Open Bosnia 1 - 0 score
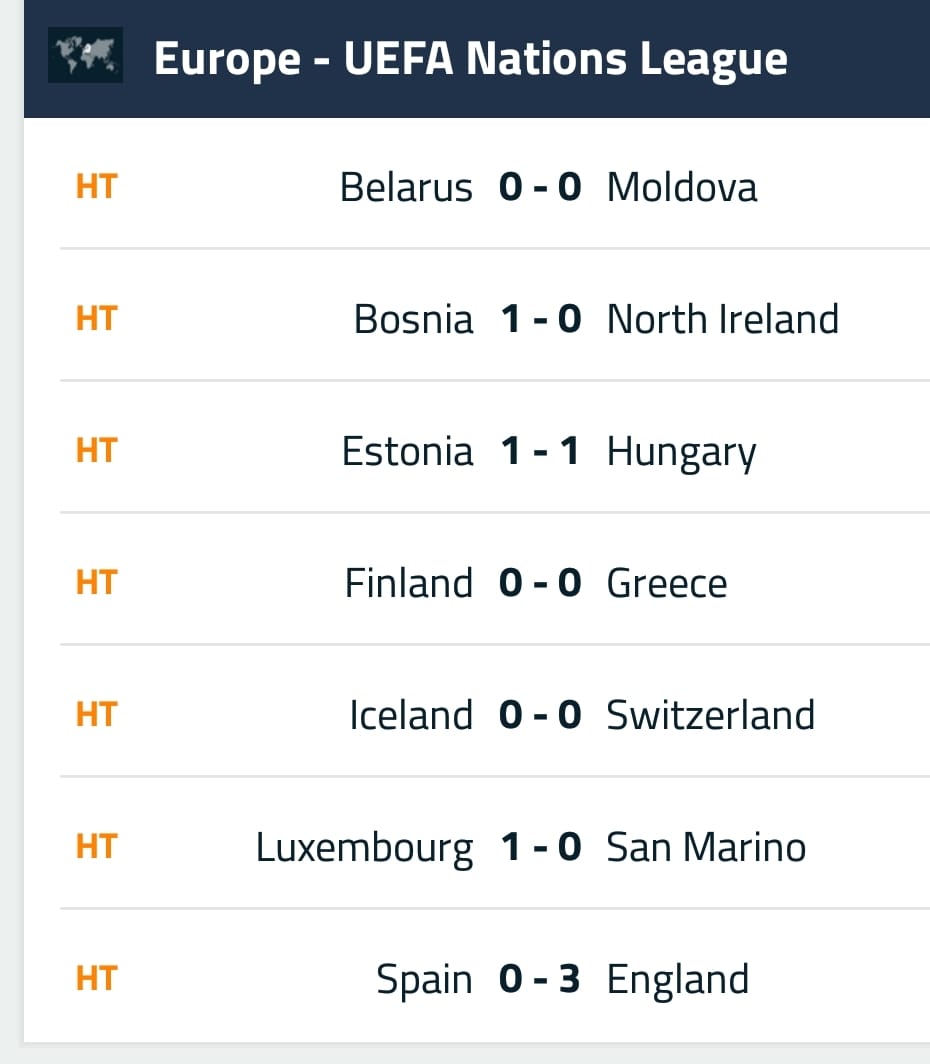930x1064 pixels. point(540,319)
